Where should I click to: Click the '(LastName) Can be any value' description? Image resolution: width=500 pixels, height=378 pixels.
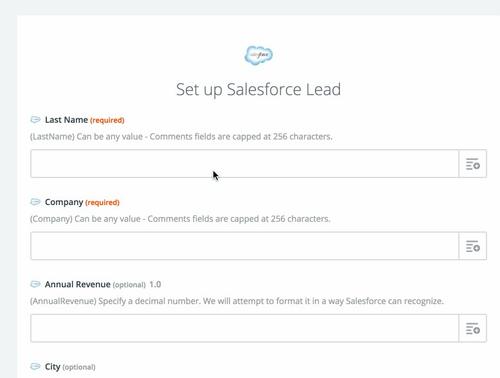(x=181, y=137)
